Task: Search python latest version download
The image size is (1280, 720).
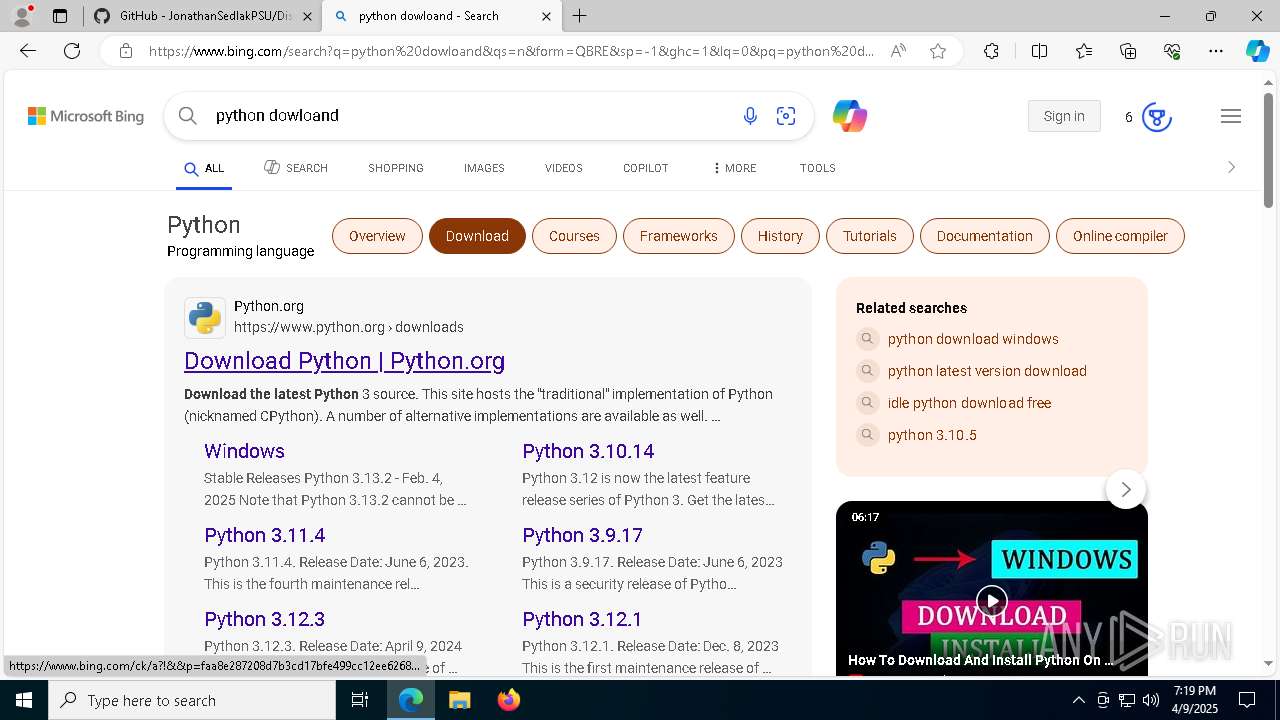Action: [x=987, y=371]
